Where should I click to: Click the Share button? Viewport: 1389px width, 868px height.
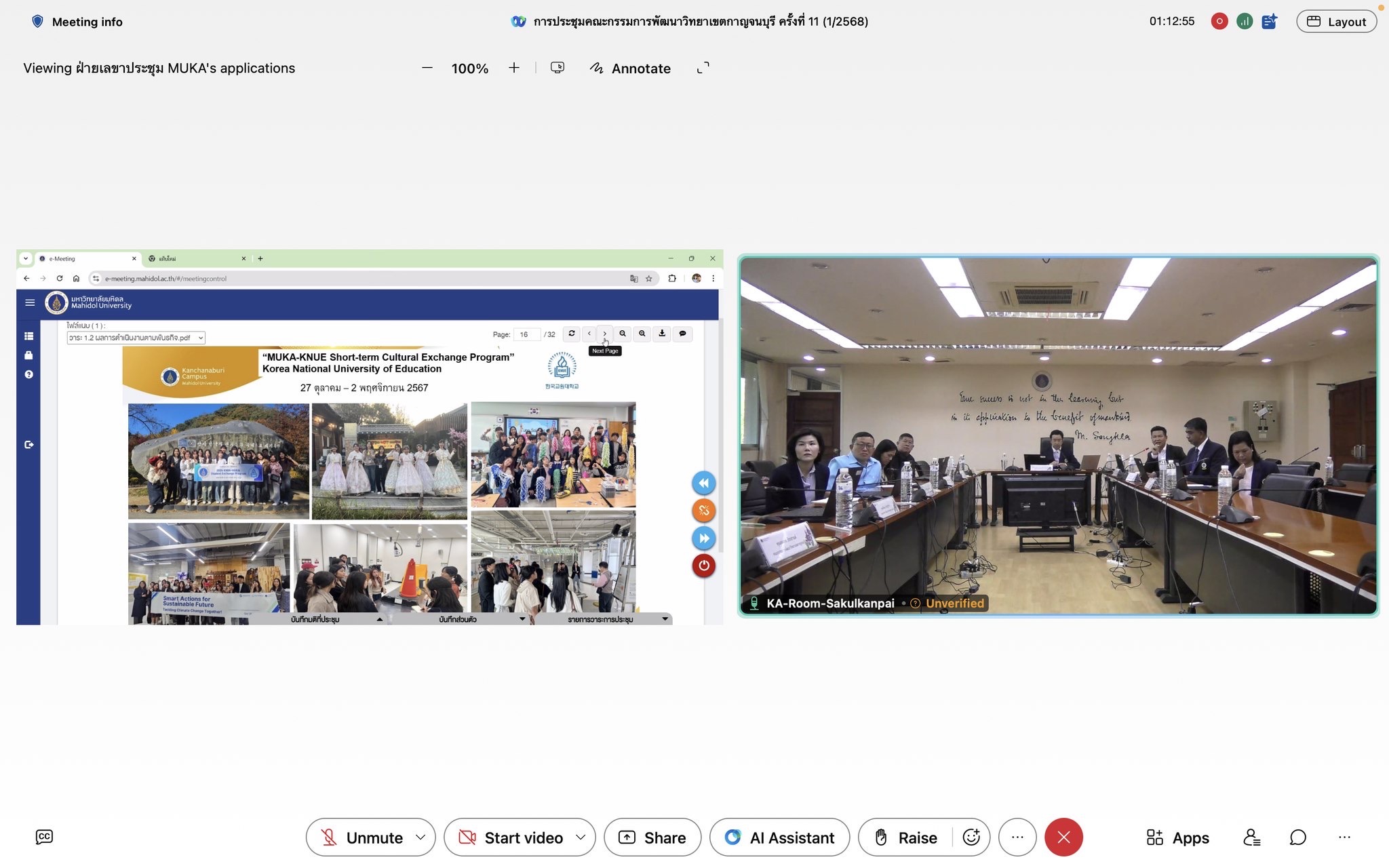click(652, 837)
